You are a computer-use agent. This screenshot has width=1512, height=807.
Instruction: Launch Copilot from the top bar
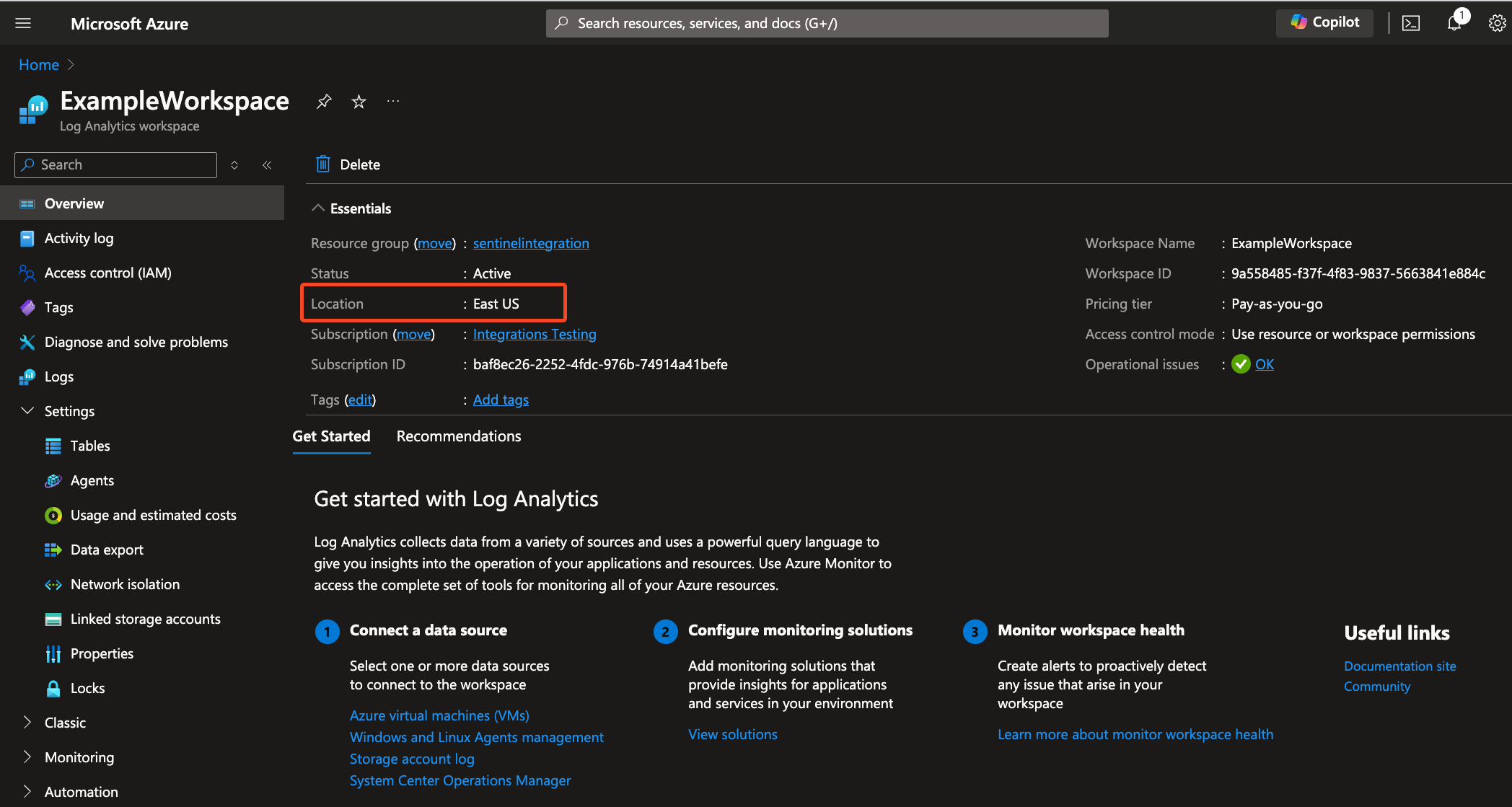1324,22
